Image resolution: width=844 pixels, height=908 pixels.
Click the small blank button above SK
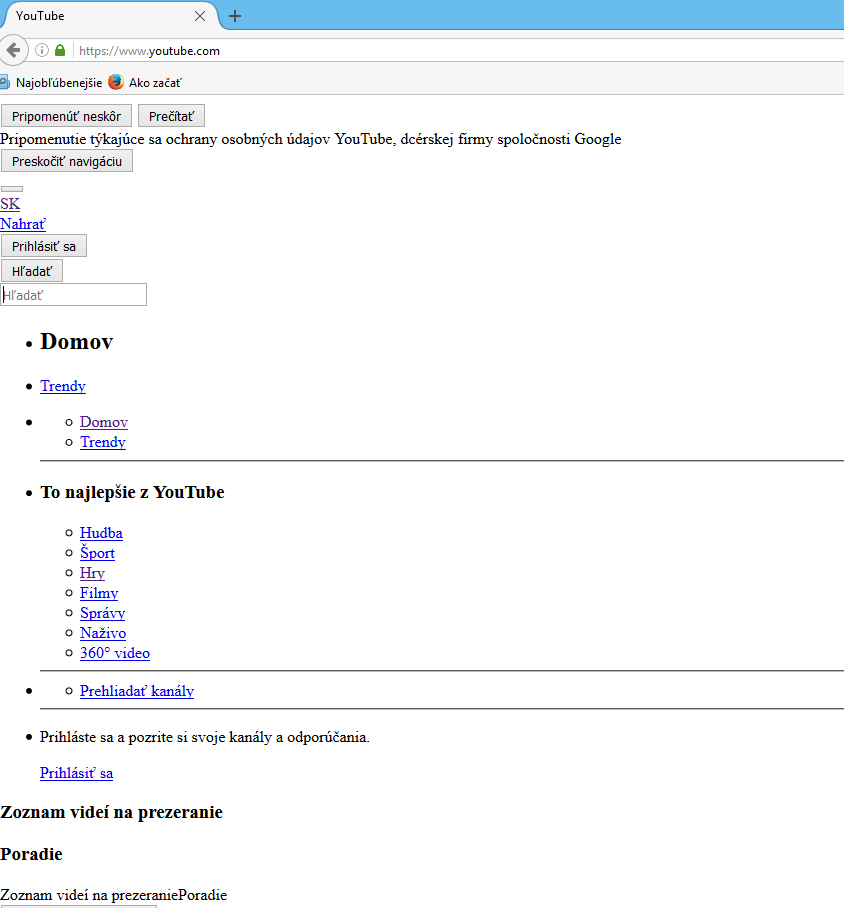point(12,189)
